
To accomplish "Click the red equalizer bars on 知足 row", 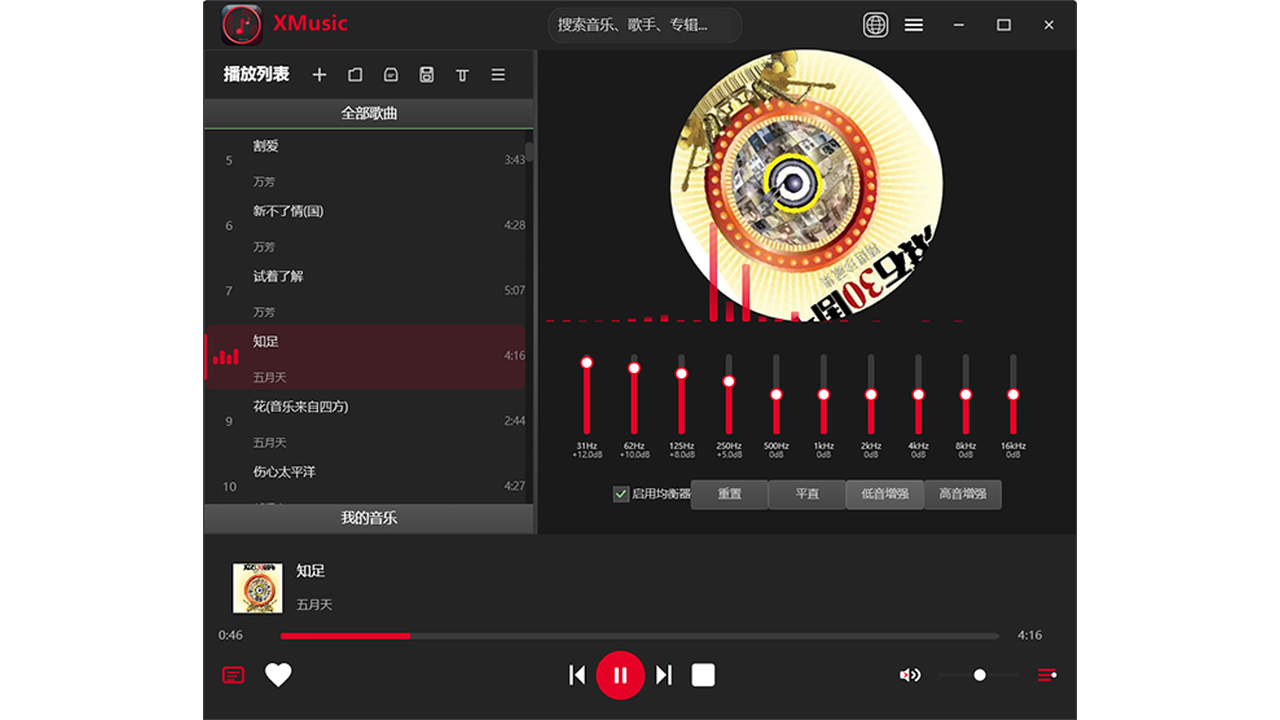I will pyautogui.click(x=226, y=356).
